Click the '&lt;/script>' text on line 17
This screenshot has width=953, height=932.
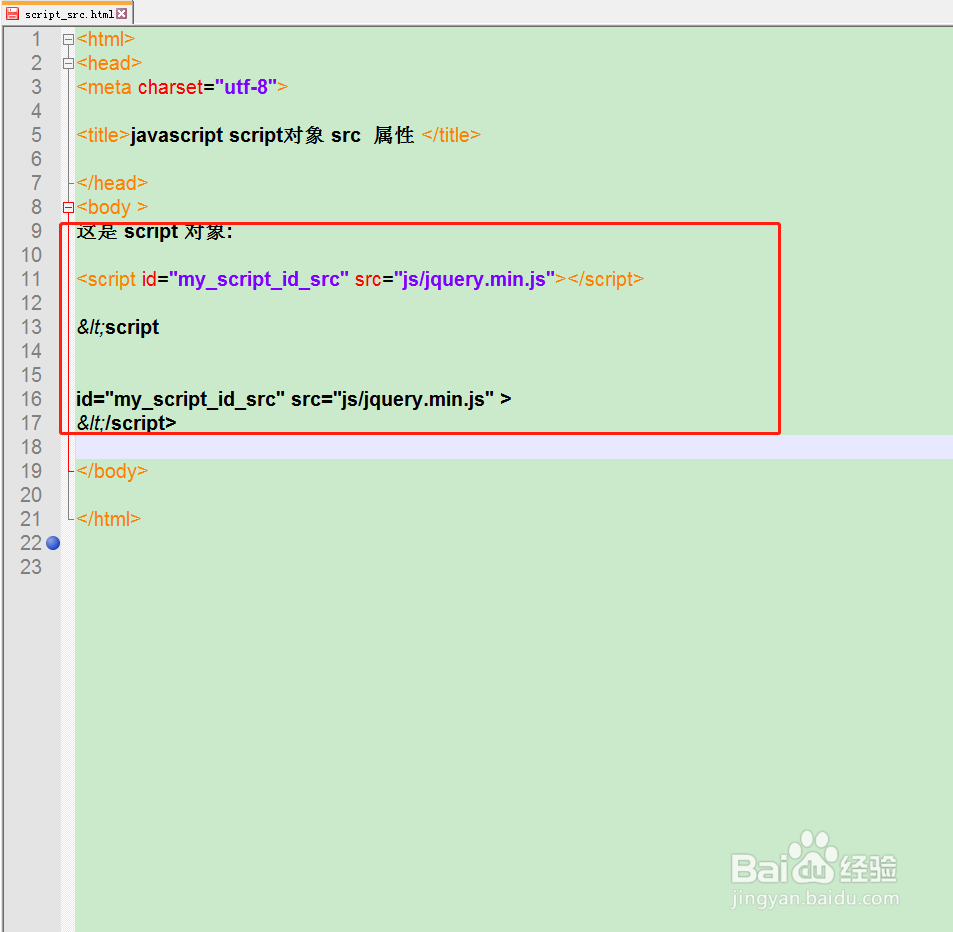point(126,423)
